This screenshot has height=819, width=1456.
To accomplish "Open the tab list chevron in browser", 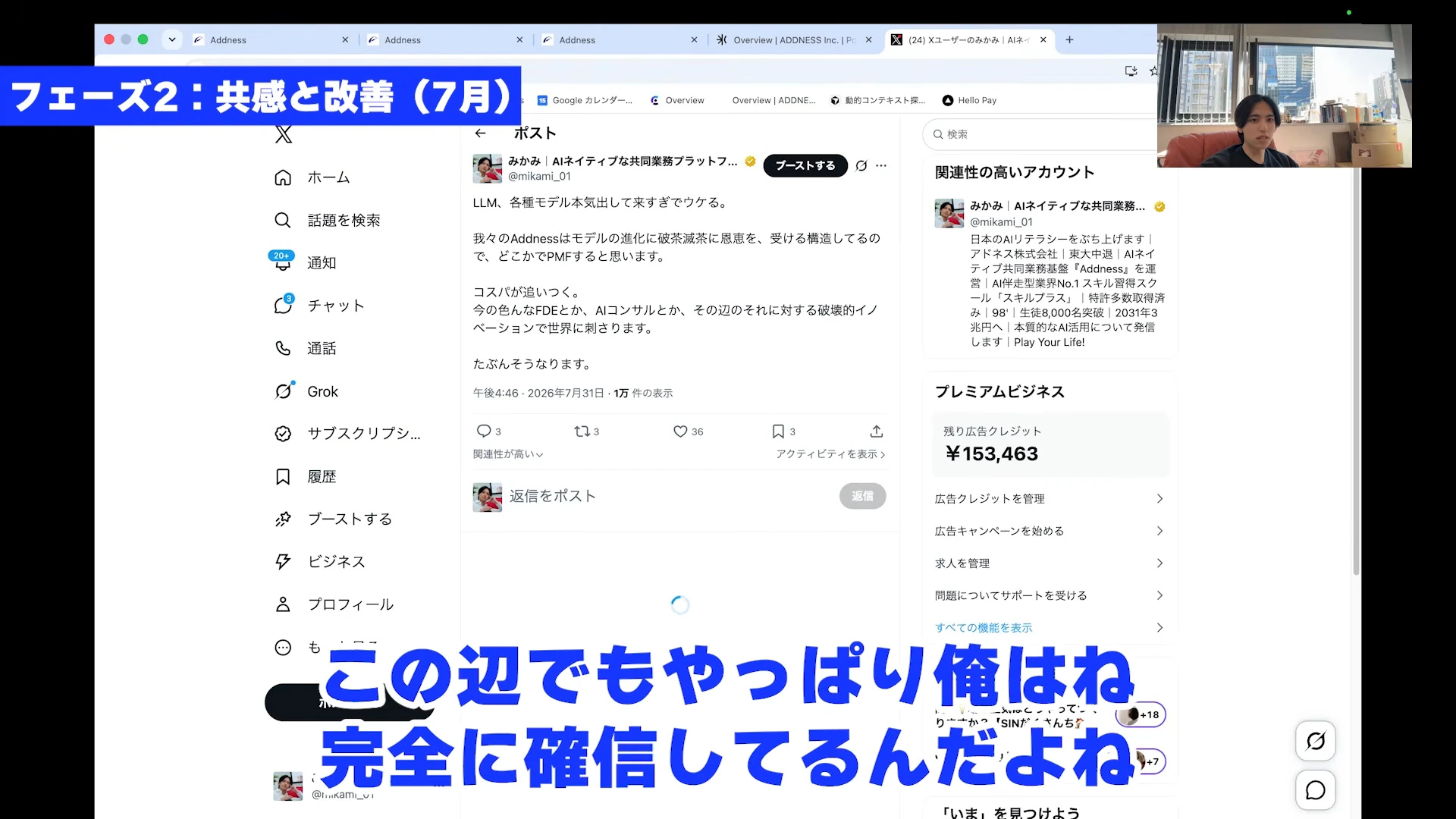I will pyautogui.click(x=172, y=39).
